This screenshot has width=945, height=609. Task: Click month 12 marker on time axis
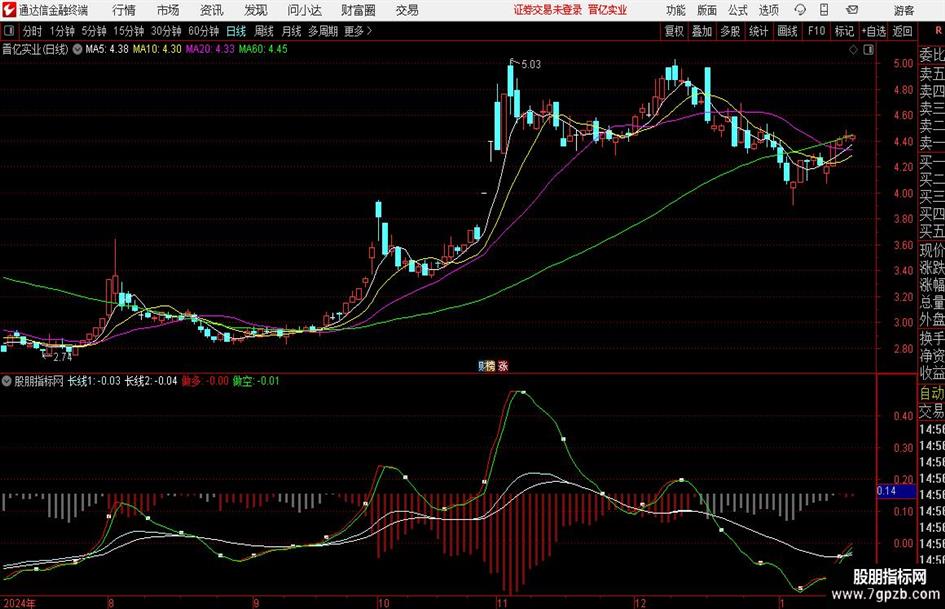[x=640, y=603]
